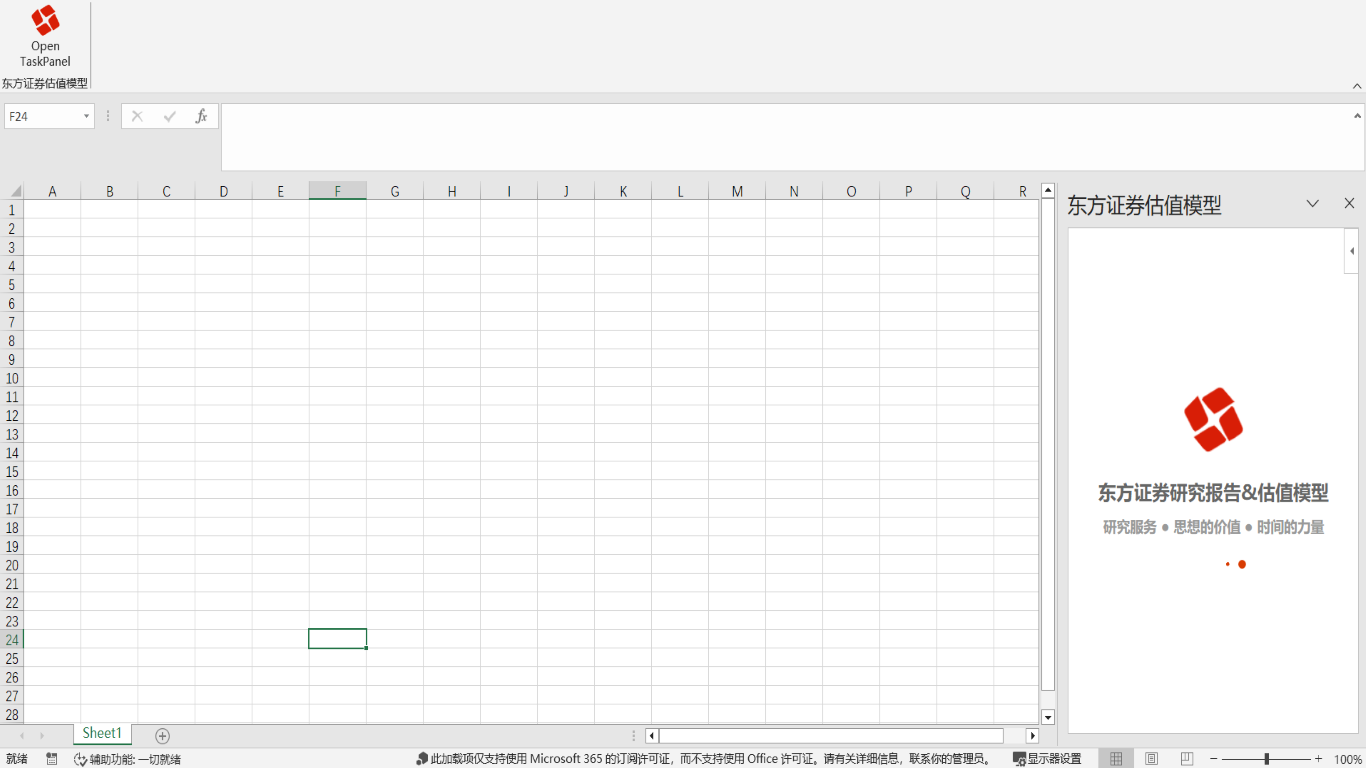Click the next sheet navigation arrow
The width and height of the screenshot is (1366, 768).
click(x=42, y=736)
